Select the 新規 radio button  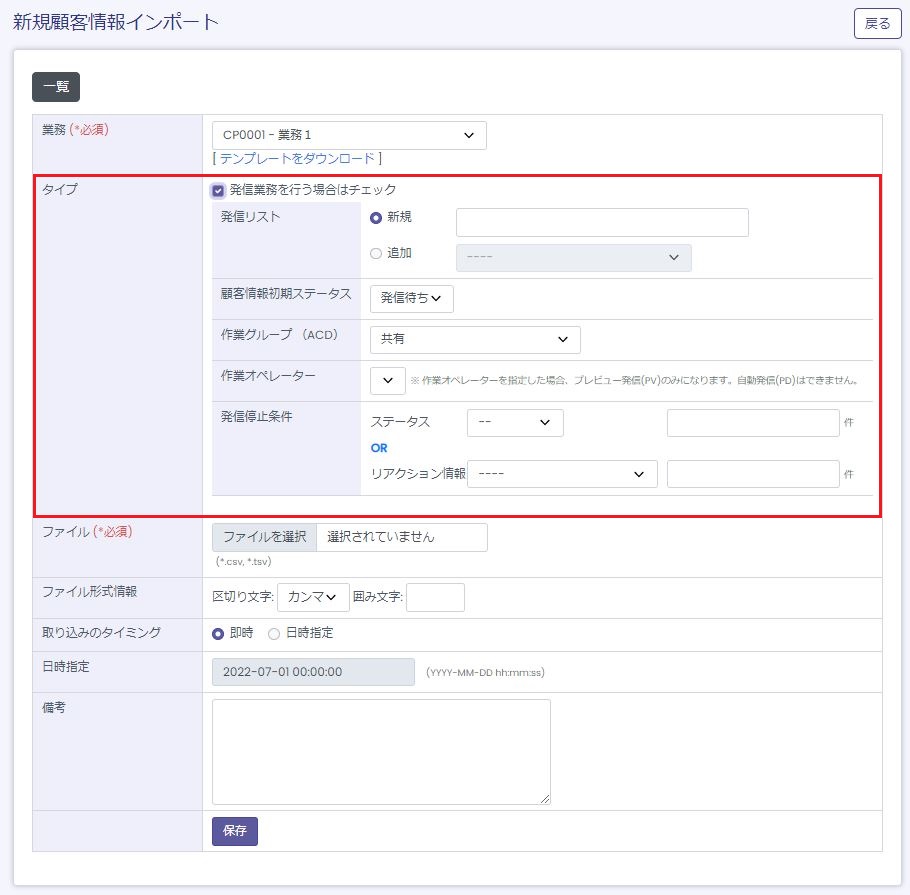pyautogui.click(x=376, y=218)
